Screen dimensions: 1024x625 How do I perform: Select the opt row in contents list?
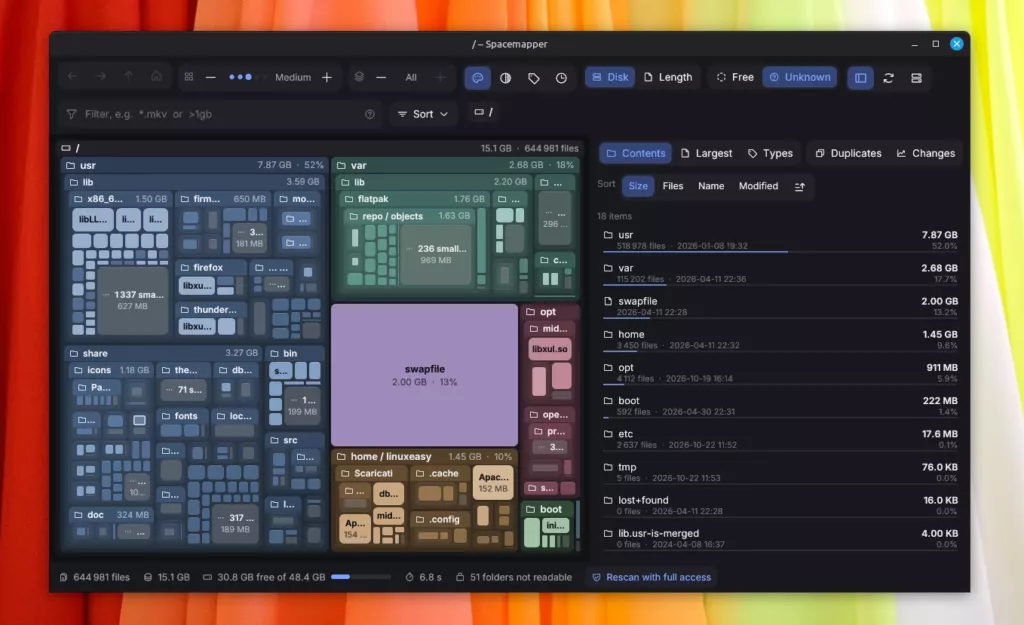pyautogui.click(x=780, y=372)
